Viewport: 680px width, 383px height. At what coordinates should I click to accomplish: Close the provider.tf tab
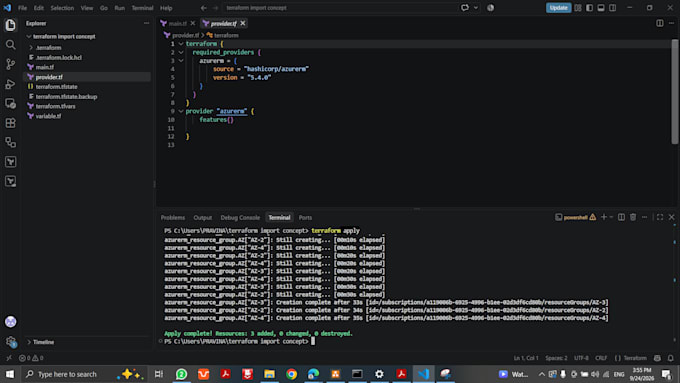point(243,23)
